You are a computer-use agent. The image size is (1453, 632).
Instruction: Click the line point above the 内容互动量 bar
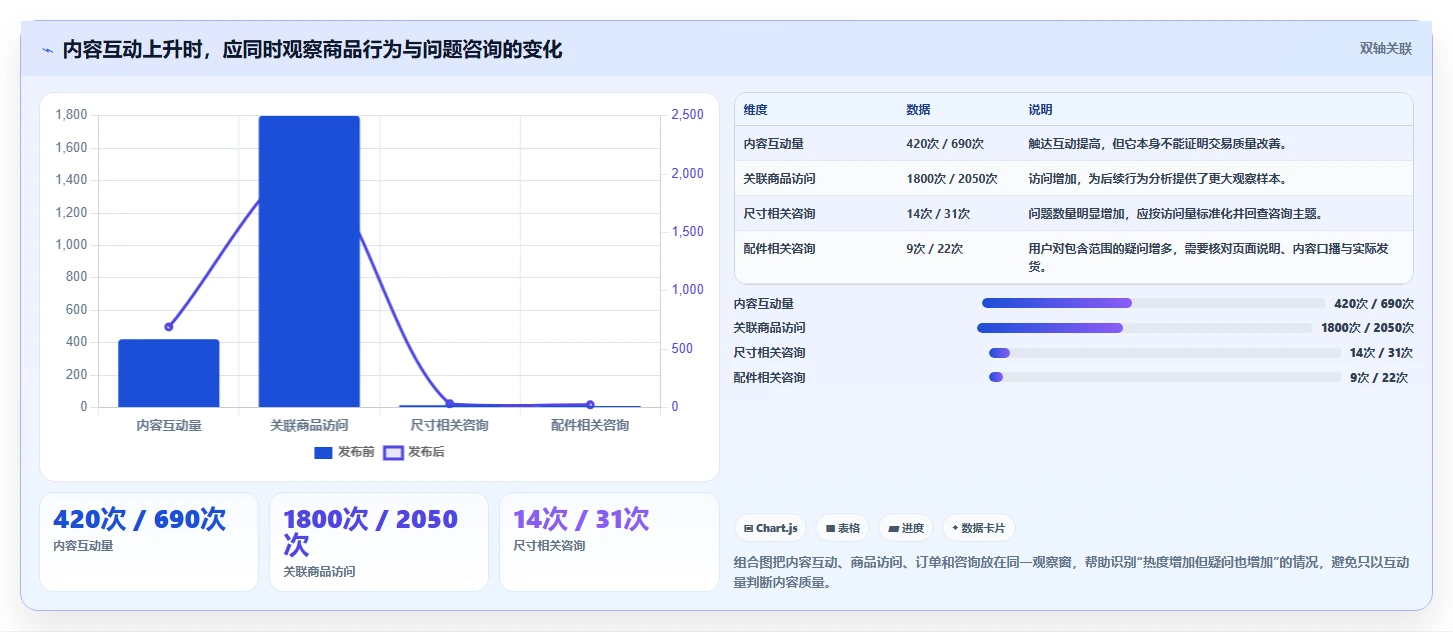tap(169, 327)
